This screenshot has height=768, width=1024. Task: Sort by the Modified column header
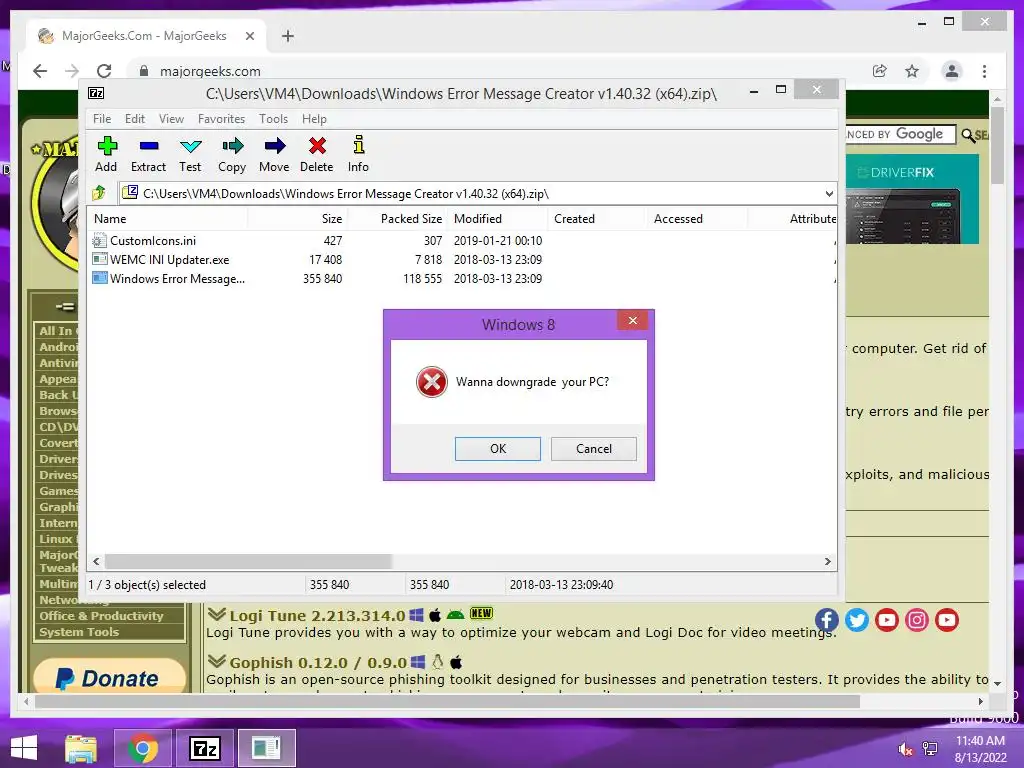[x=498, y=219]
